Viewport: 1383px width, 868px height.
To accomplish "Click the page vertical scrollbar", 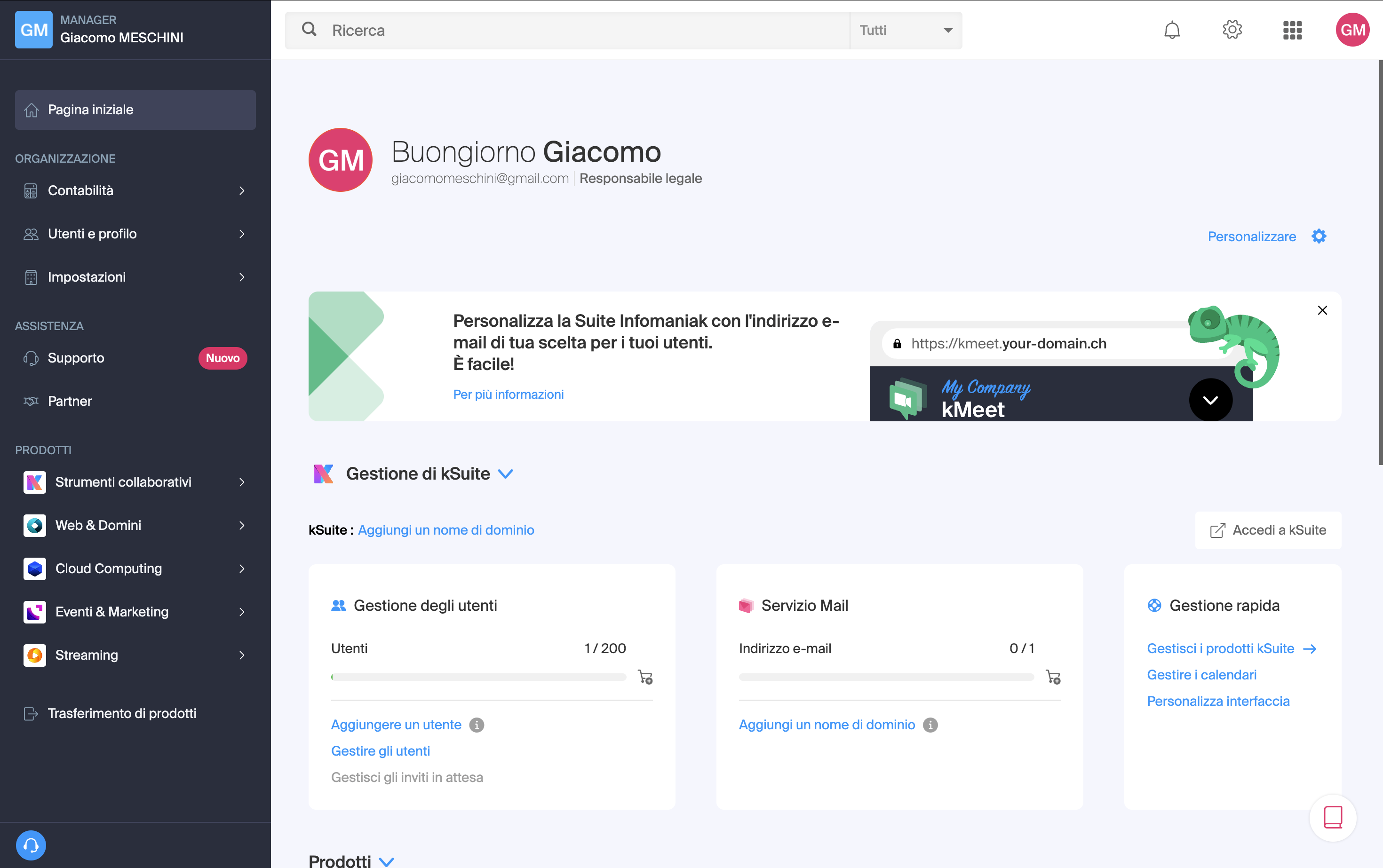I will pos(1380,262).
